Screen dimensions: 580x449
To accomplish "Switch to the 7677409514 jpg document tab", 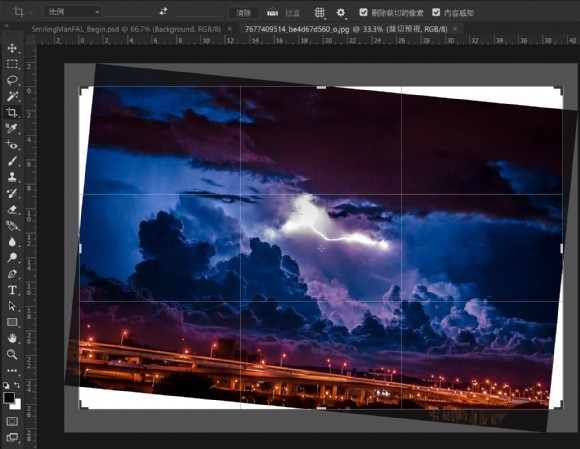I will coord(346,29).
